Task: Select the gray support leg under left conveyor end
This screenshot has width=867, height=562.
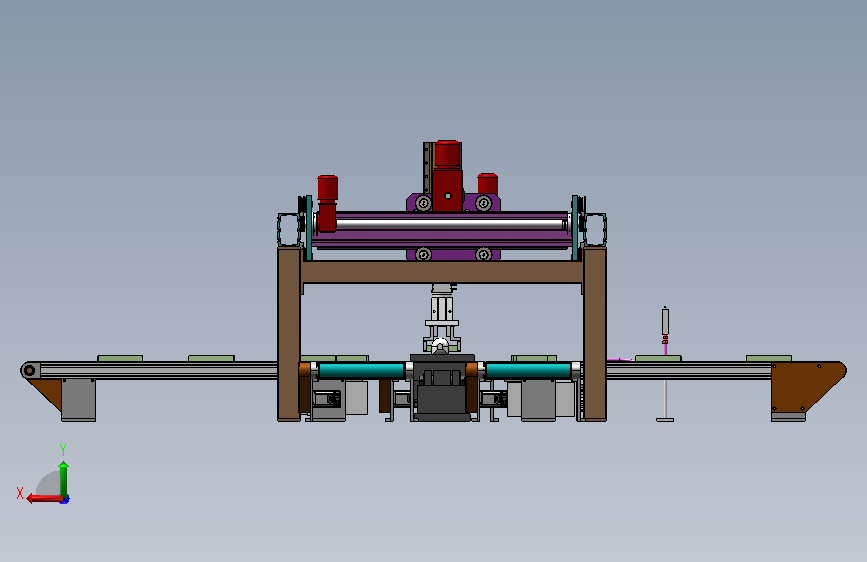Action: pyautogui.click(x=79, y=400)
